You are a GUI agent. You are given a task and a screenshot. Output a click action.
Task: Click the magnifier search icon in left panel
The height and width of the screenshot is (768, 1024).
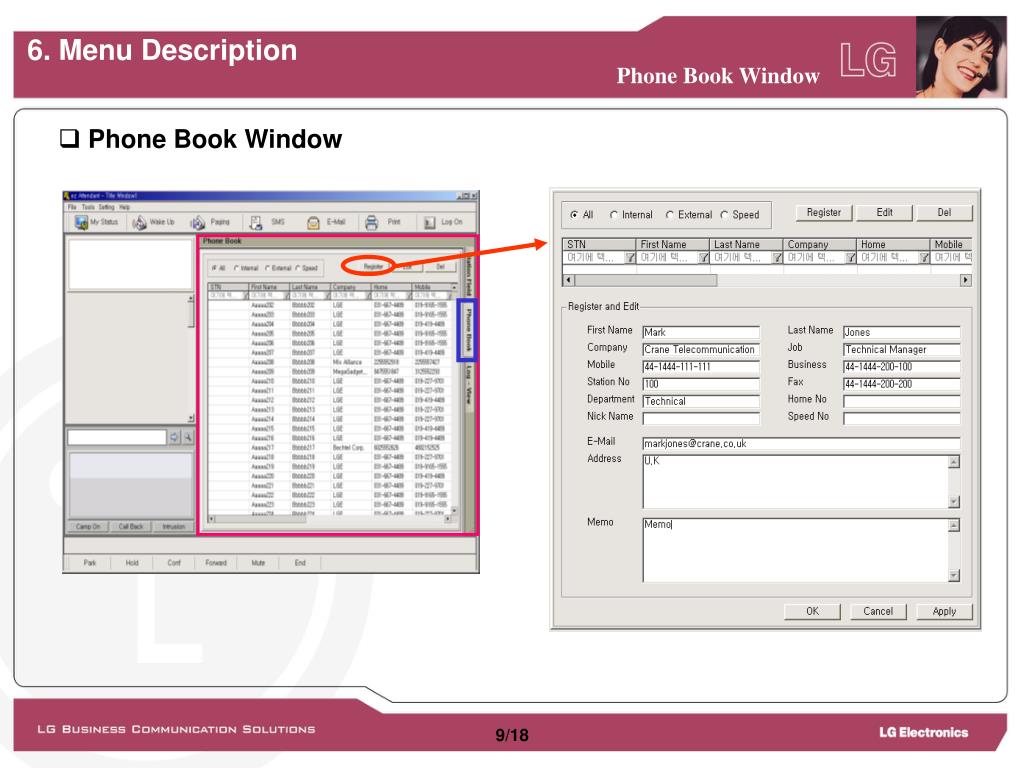tap(187, 437)
